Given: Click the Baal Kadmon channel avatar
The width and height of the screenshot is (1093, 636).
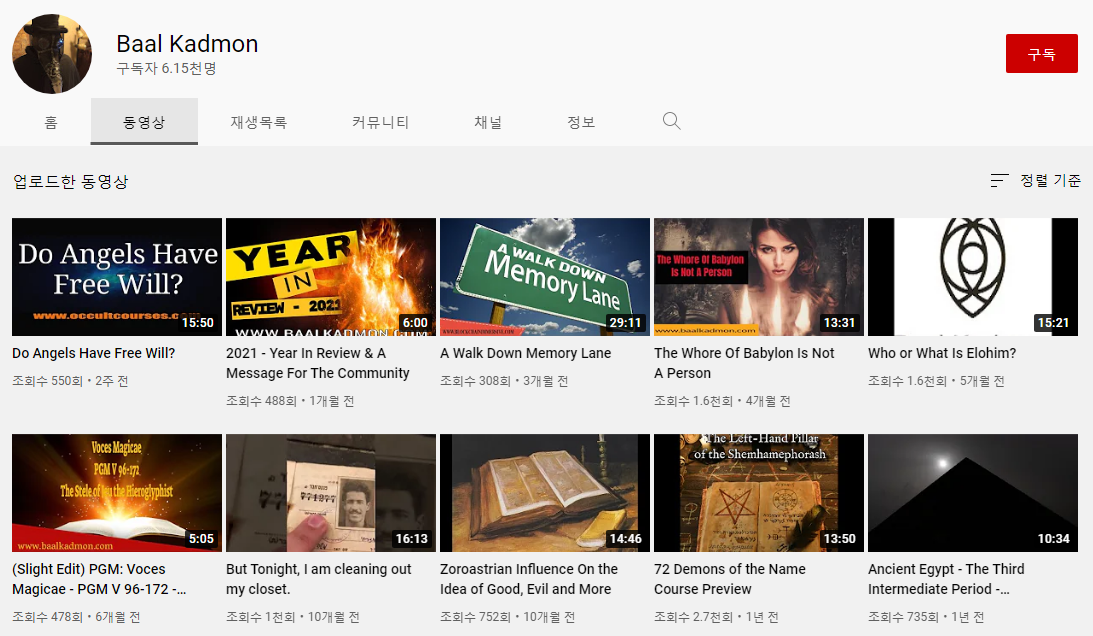Looking at the screenshot, I should click(x=52, y=54).
